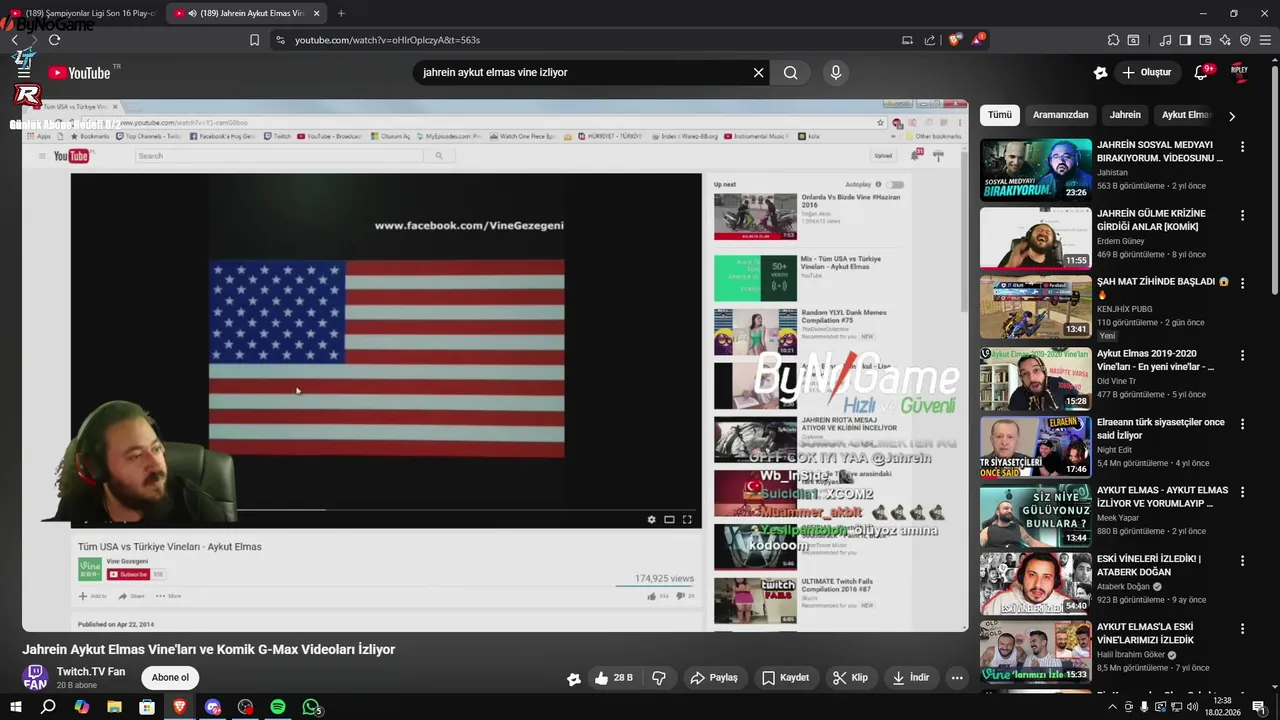Reload the page with the refresh icon
The height and width of the screenshot is (720, 1280).
(54, 40)
